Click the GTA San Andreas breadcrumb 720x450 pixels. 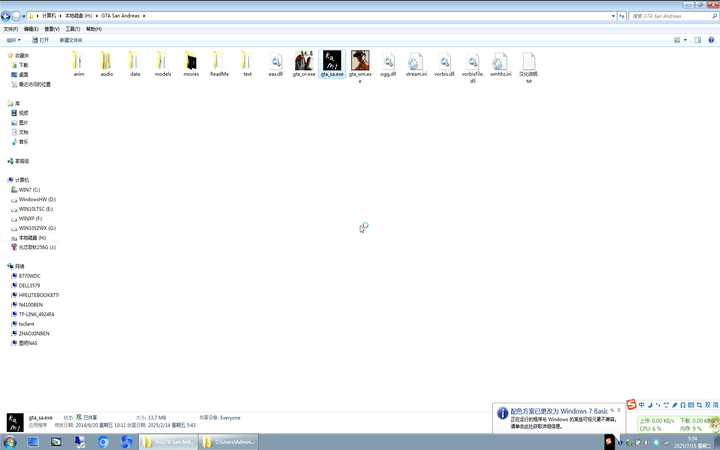(120, 16)
